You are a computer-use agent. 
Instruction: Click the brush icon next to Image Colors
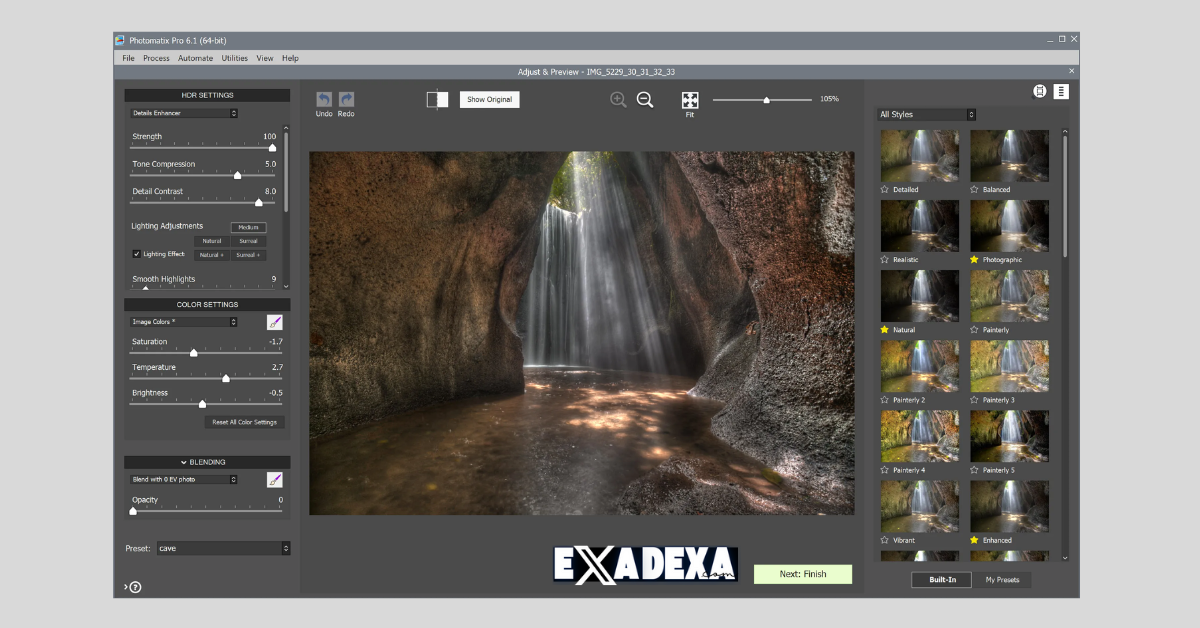(x=275, y=321)
